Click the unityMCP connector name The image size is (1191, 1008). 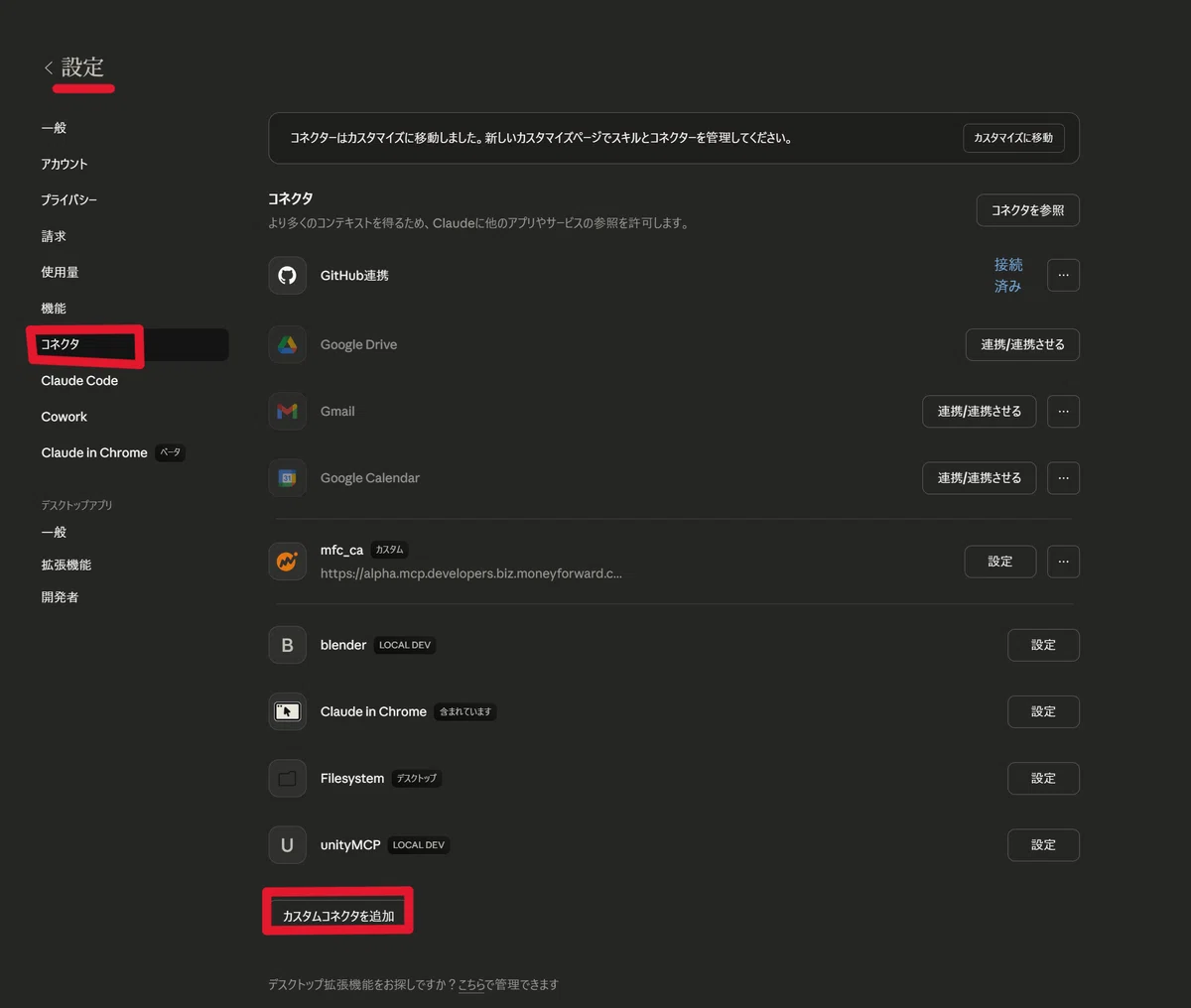click(x=350, y=844)
